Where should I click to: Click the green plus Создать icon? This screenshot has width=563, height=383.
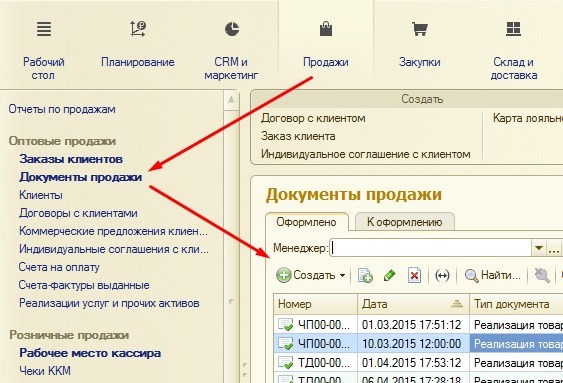[284, 276]
